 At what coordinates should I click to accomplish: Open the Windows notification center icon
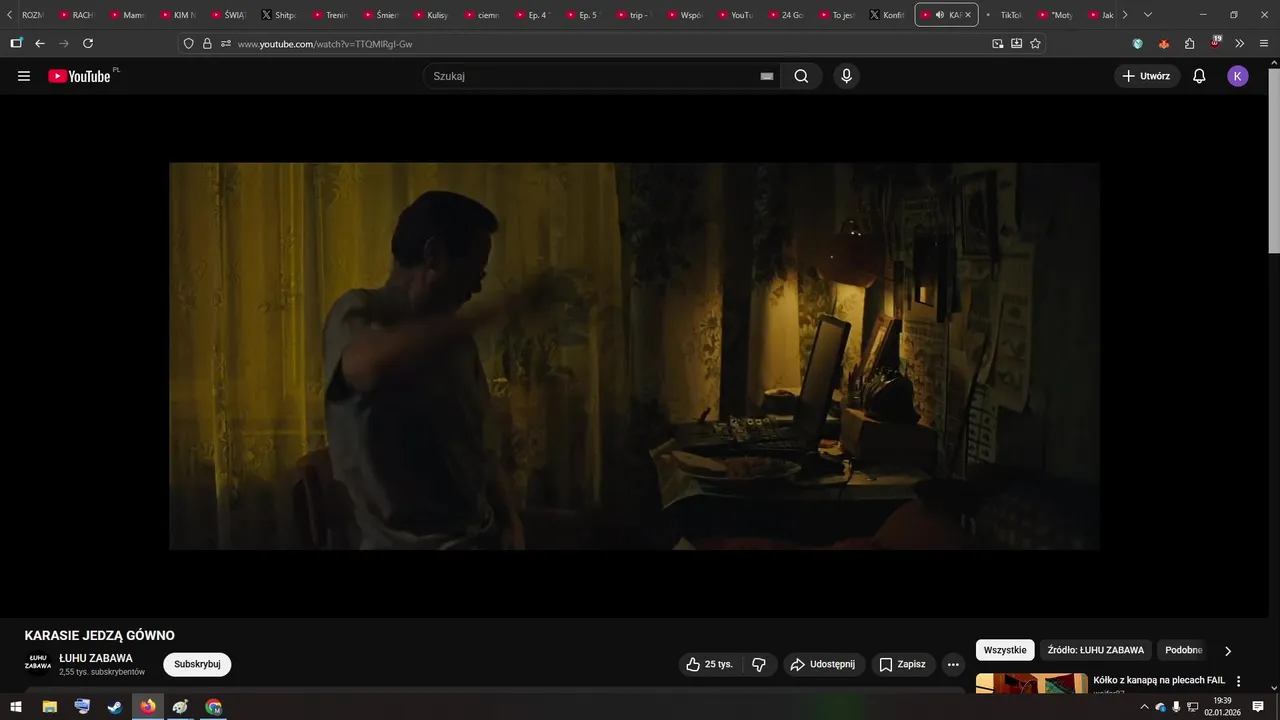[x=1258, y=707]
